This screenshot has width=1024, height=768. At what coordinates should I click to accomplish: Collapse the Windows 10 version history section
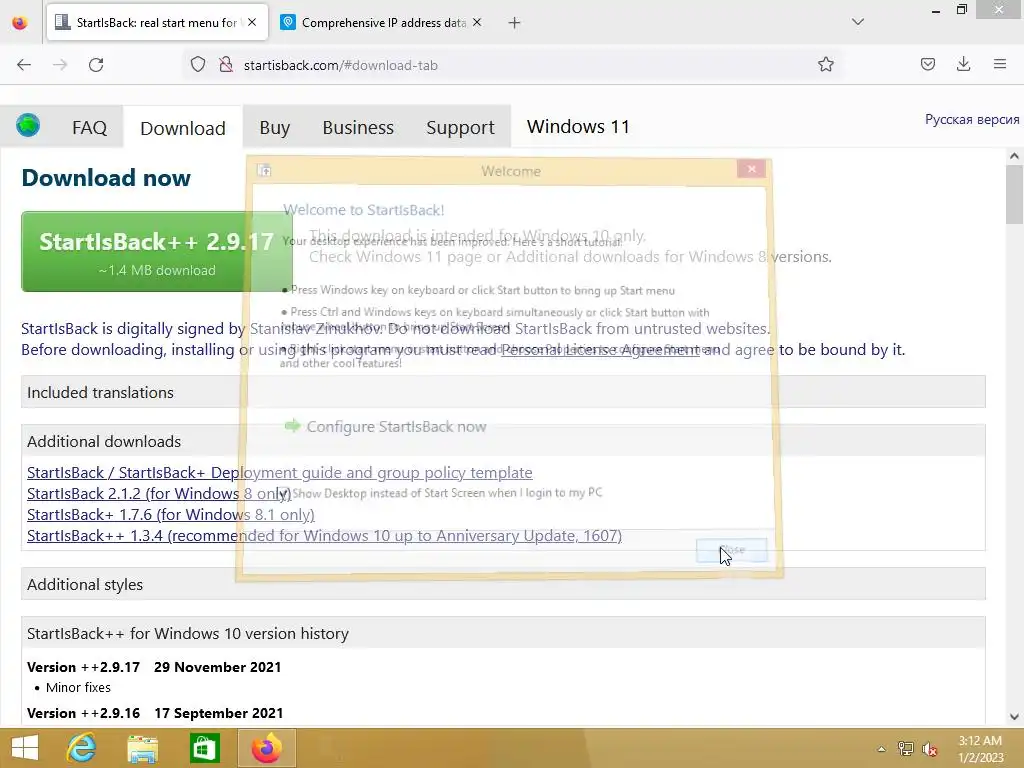click(503, 633)
